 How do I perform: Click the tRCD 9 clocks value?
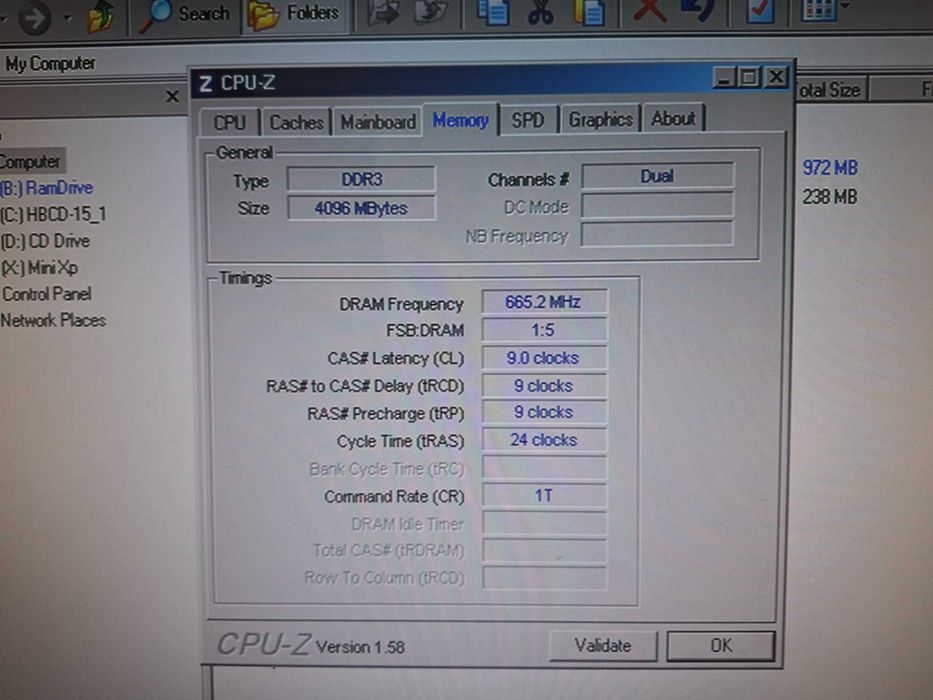(544, 386)
